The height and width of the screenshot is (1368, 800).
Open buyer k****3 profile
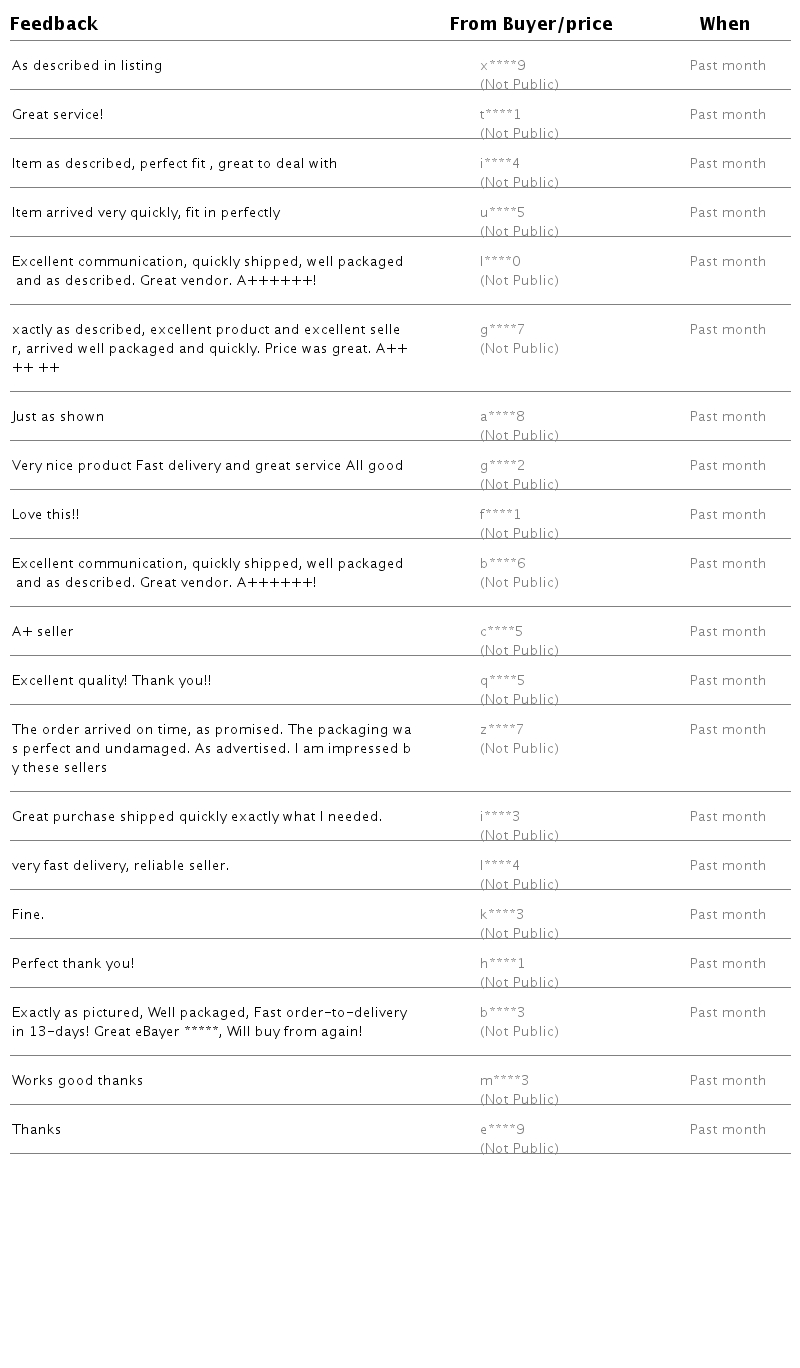502,915
